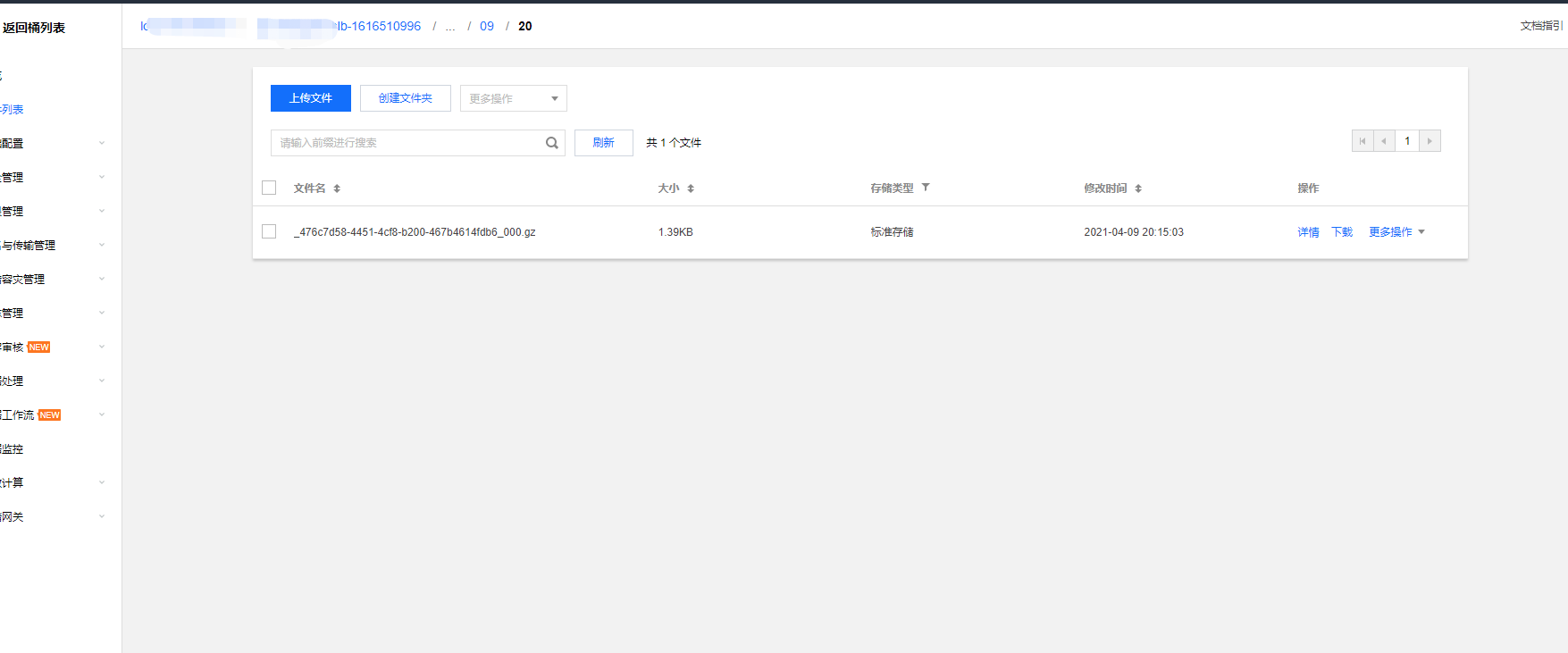Click the 1.39KB size cell

pyautogui.click(x=675, y=232)
